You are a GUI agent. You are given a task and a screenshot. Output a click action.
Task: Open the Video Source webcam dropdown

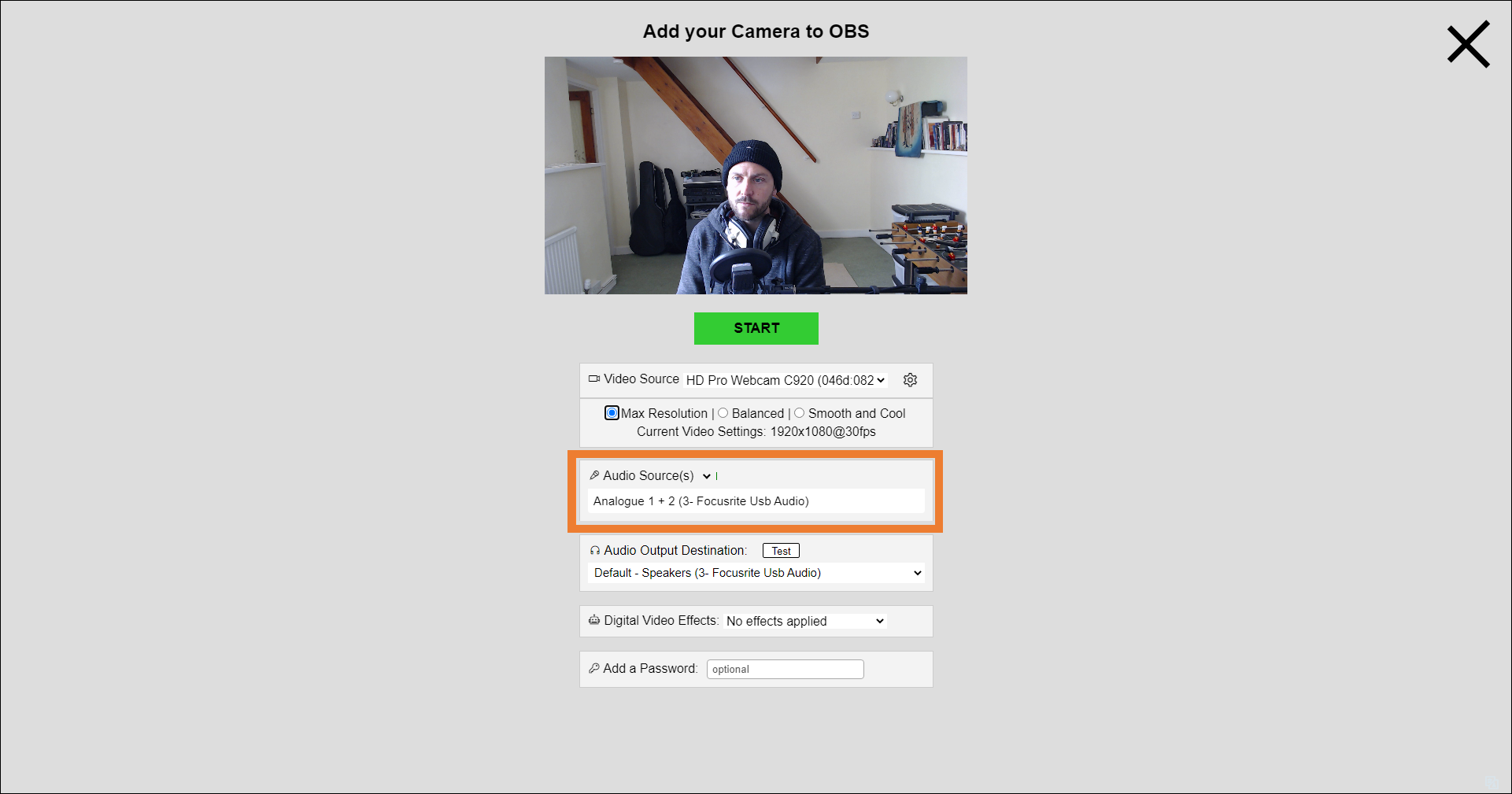point(785,380)
